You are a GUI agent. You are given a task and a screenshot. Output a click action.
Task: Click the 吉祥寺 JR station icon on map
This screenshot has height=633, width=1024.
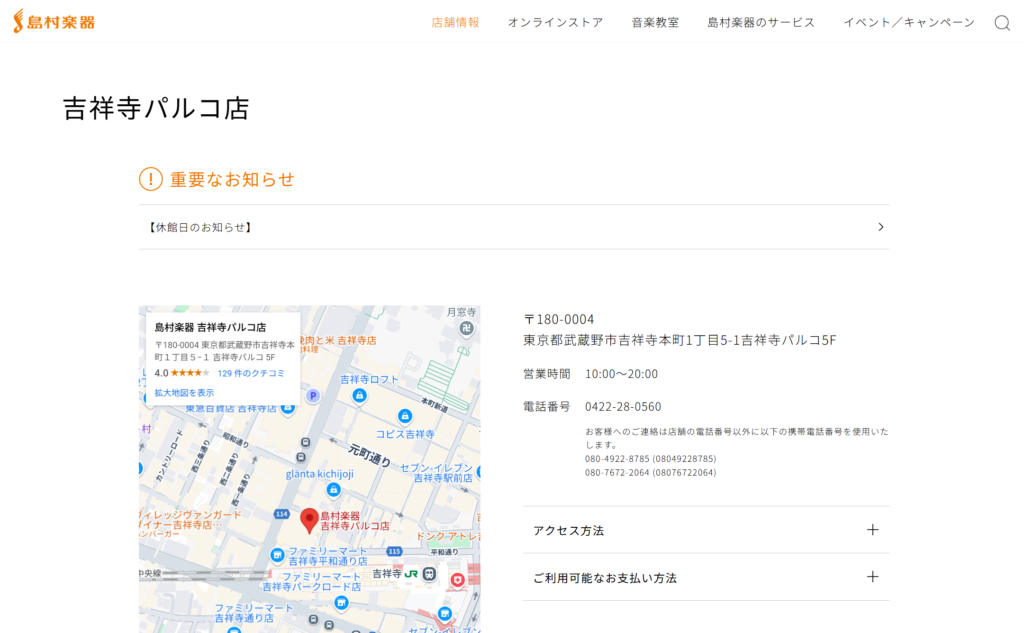(x=429, y=574)
